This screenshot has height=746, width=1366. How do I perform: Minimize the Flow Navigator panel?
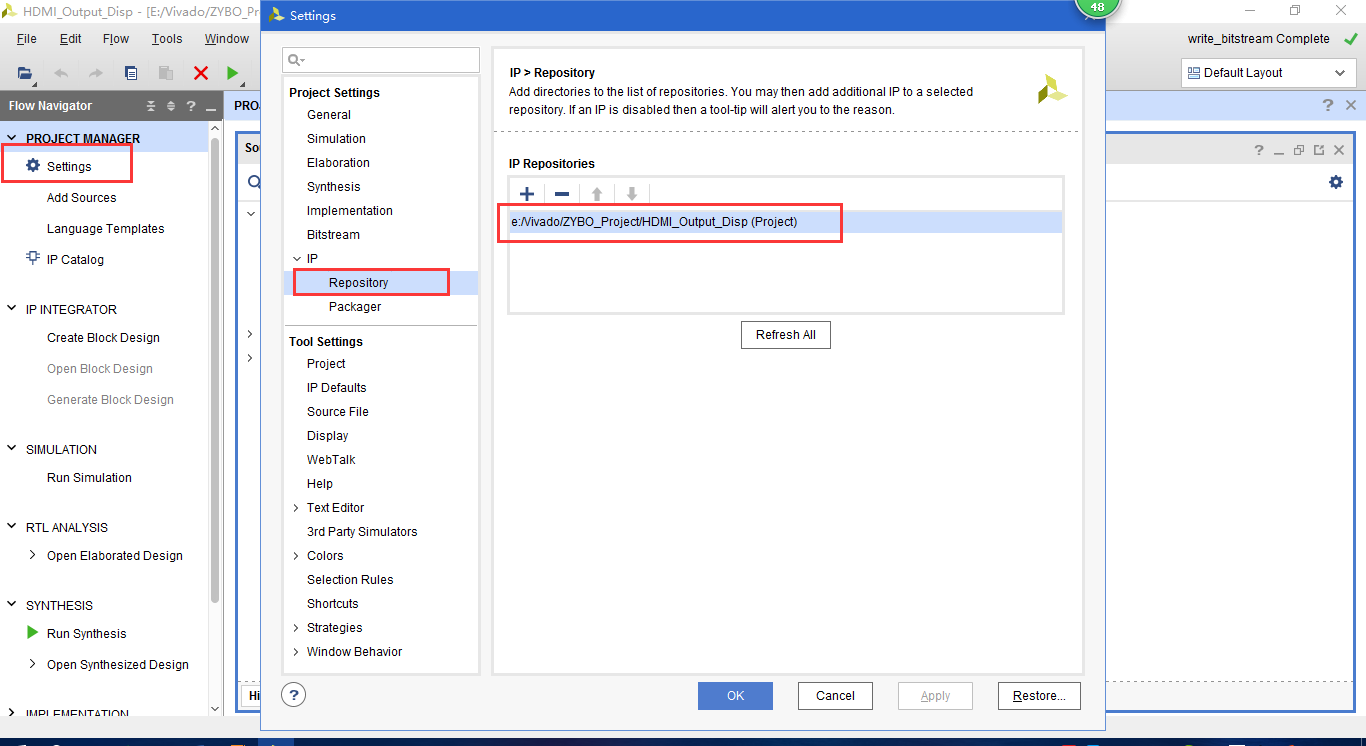pos(211,108)
